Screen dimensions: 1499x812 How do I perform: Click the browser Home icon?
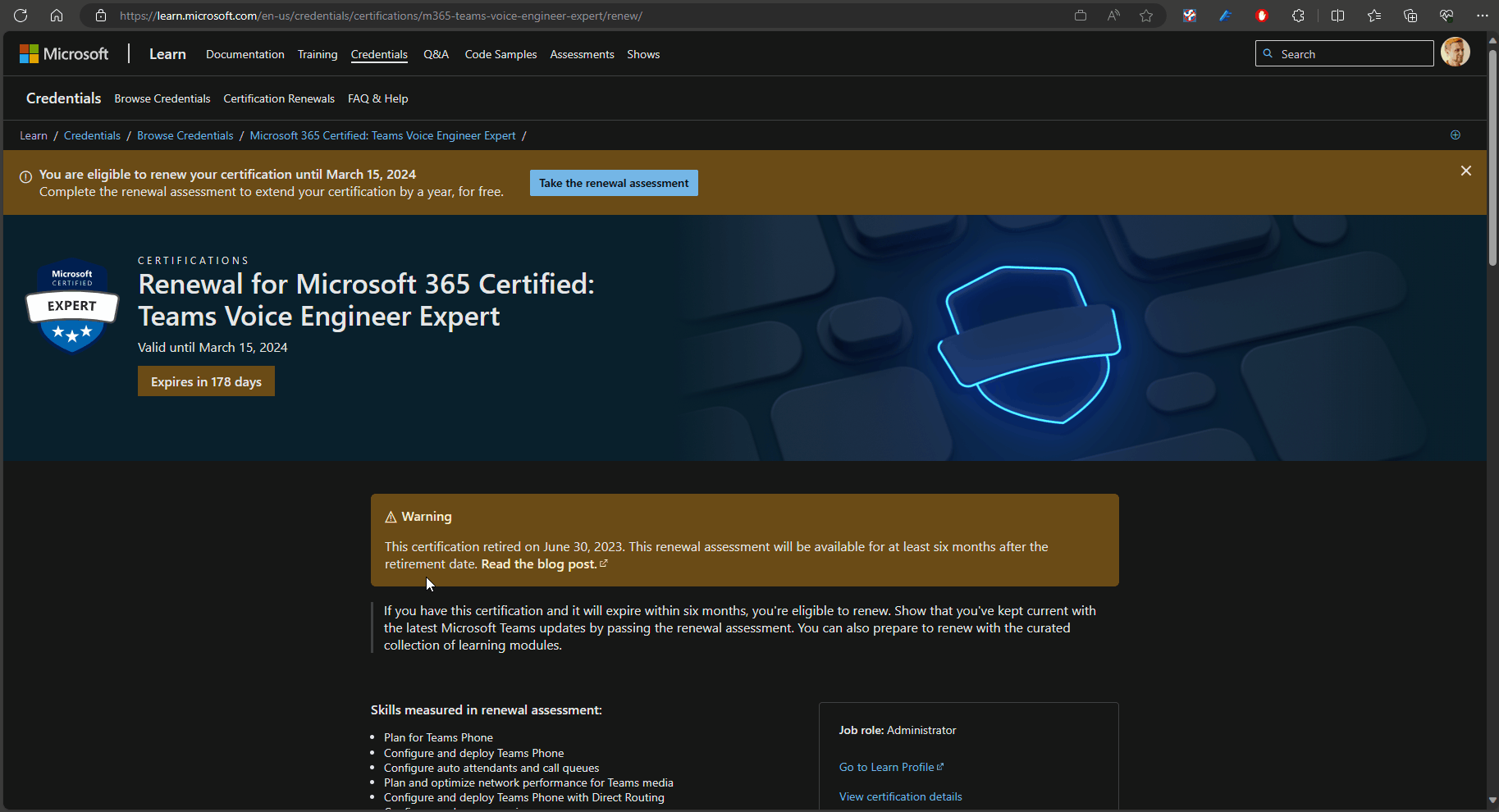click(57, 16)
